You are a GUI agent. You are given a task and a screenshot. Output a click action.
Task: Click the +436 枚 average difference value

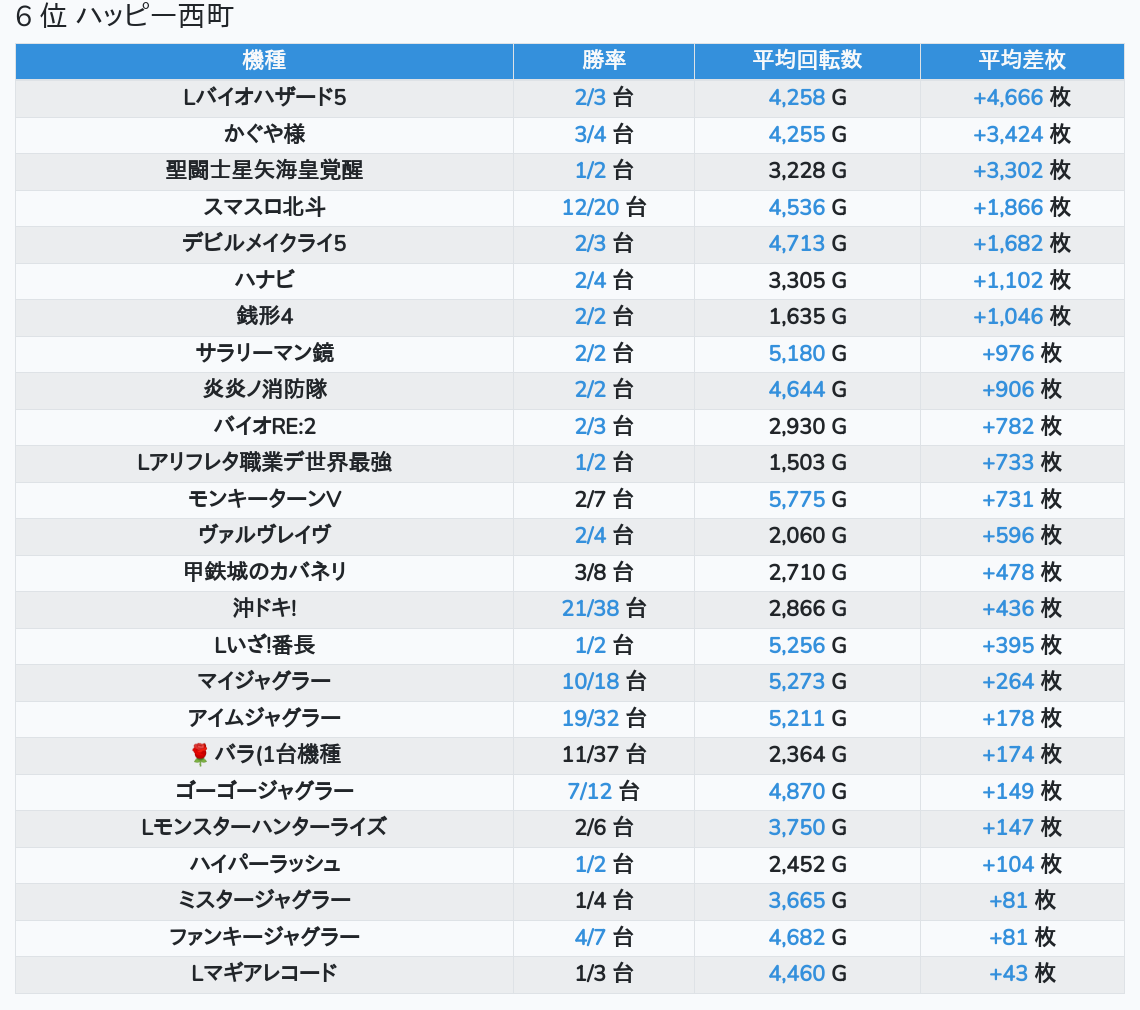click(1022, 609)
